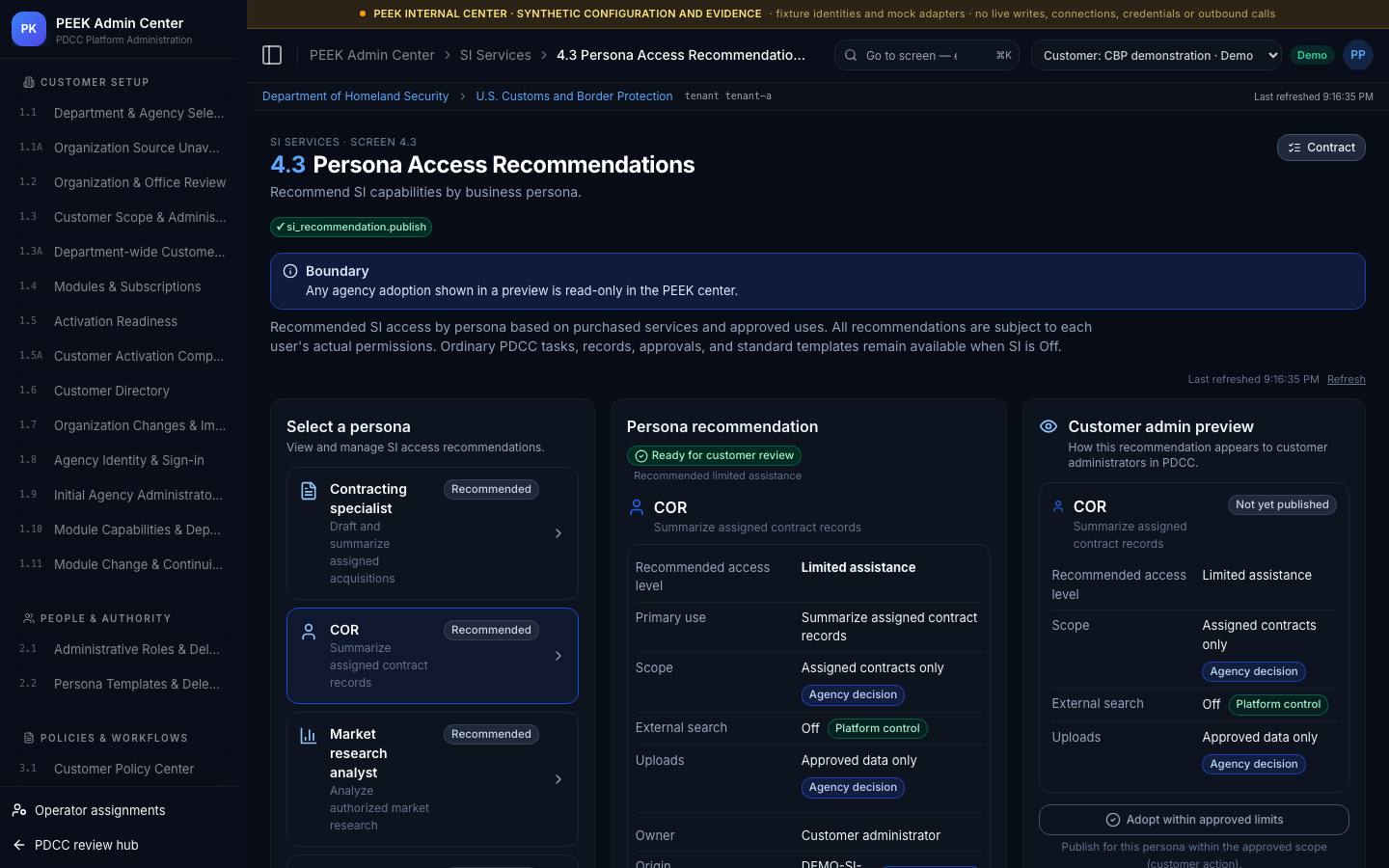
Task: Open Modules & Subscriptions in sidebar
Action: 123,286
